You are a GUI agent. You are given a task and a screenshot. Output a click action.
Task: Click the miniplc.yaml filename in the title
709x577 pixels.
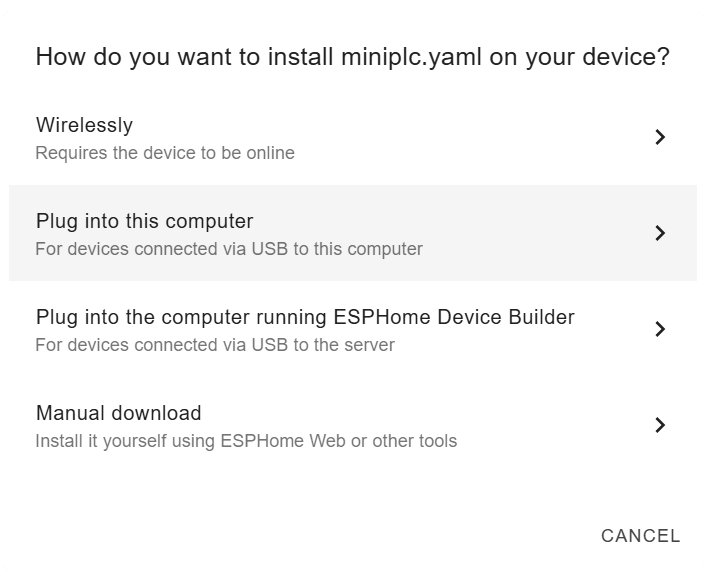coord(411,57)
